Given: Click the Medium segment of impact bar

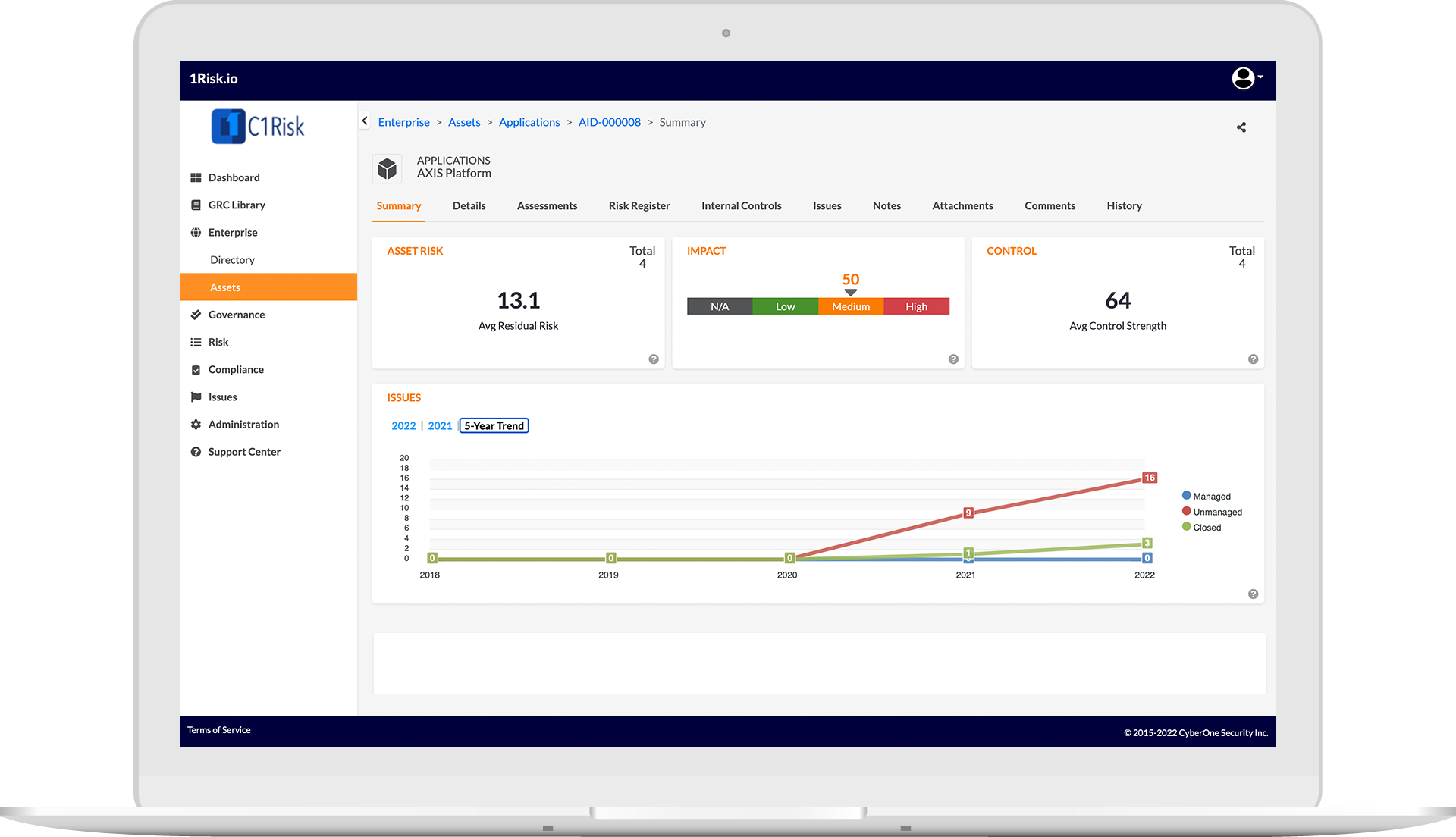Looking at the screenshot, I should [x=850, y=306].
